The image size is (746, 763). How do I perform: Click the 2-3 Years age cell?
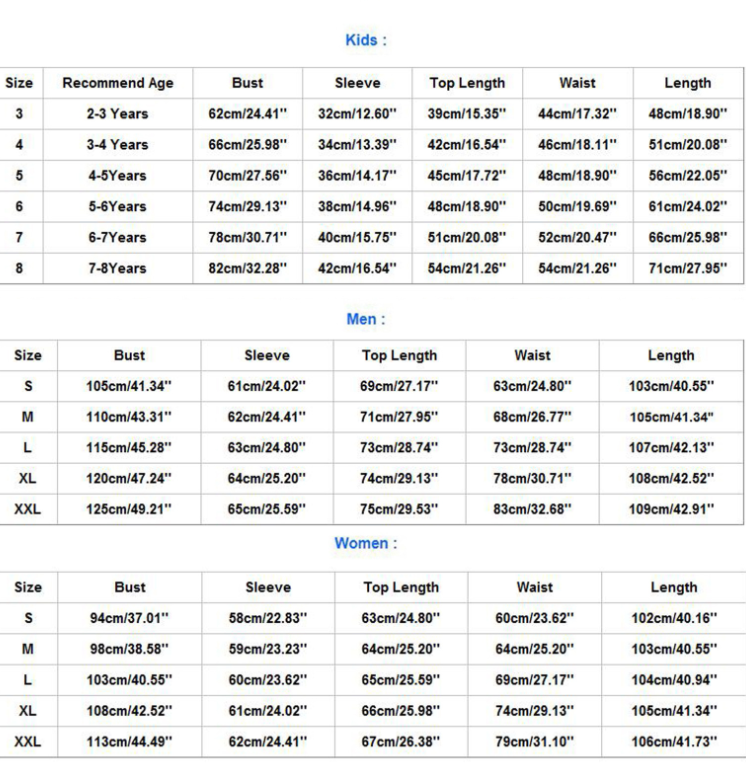(x=117, y=114)
